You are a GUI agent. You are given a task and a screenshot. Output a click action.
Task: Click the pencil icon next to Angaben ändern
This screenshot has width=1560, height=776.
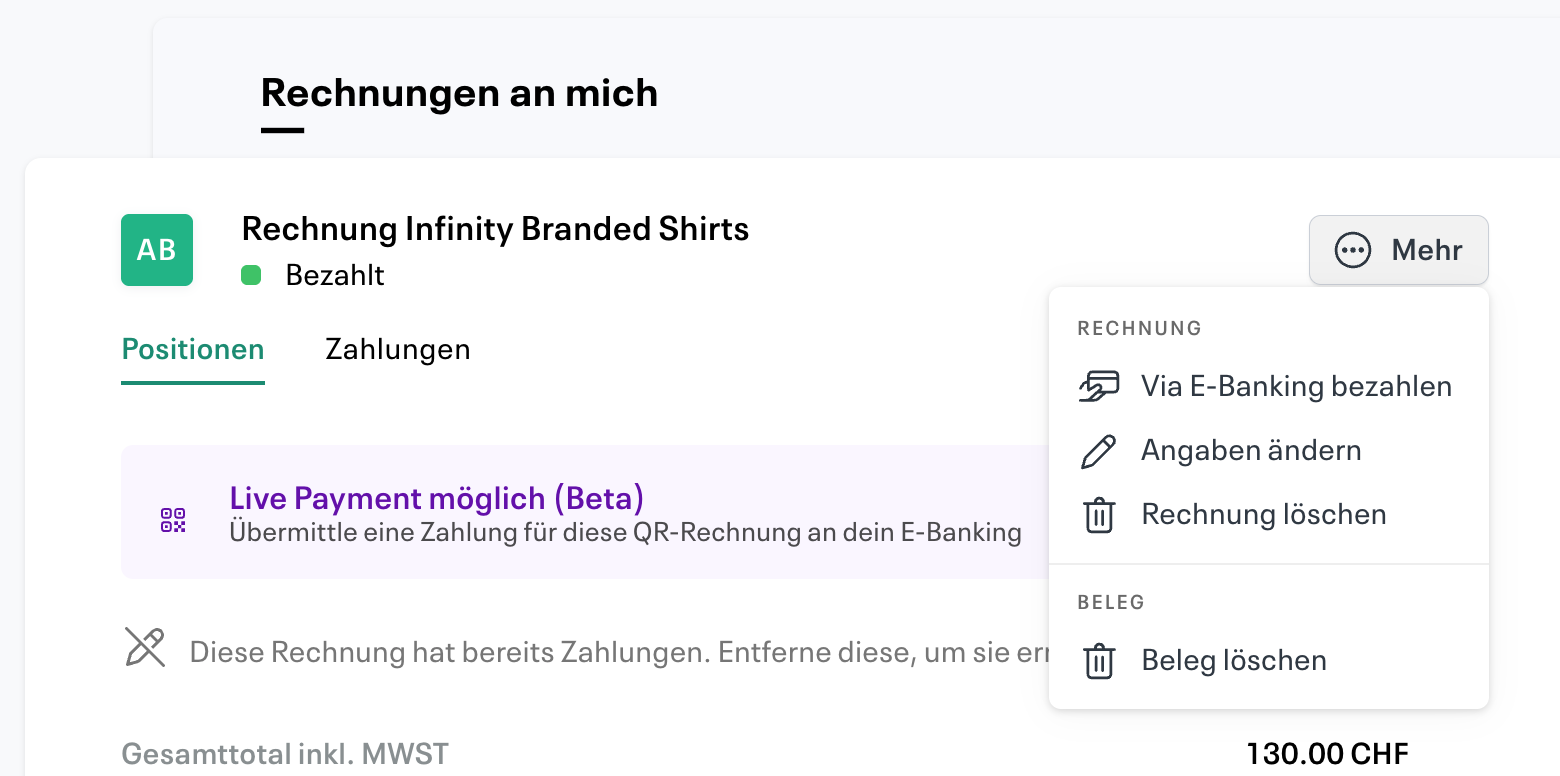click(x=1099, y=450)
